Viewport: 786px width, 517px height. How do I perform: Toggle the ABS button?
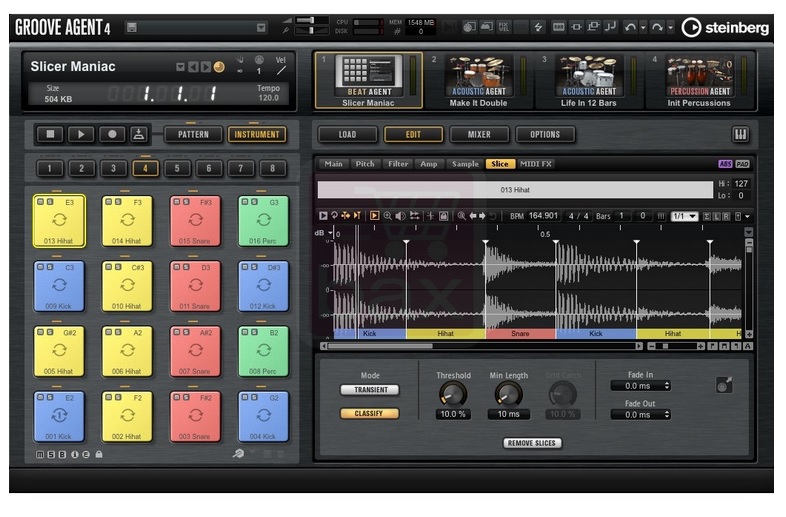coord(725,164)
